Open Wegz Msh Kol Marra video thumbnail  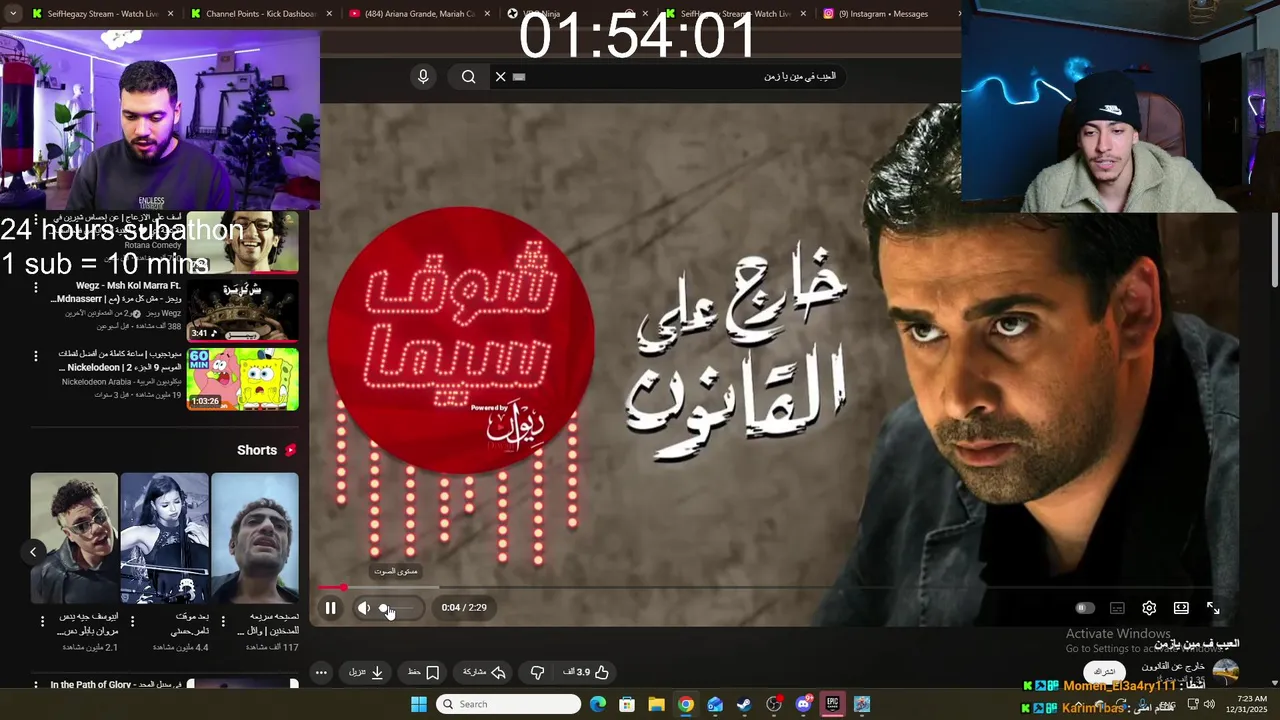coord(242,310)
